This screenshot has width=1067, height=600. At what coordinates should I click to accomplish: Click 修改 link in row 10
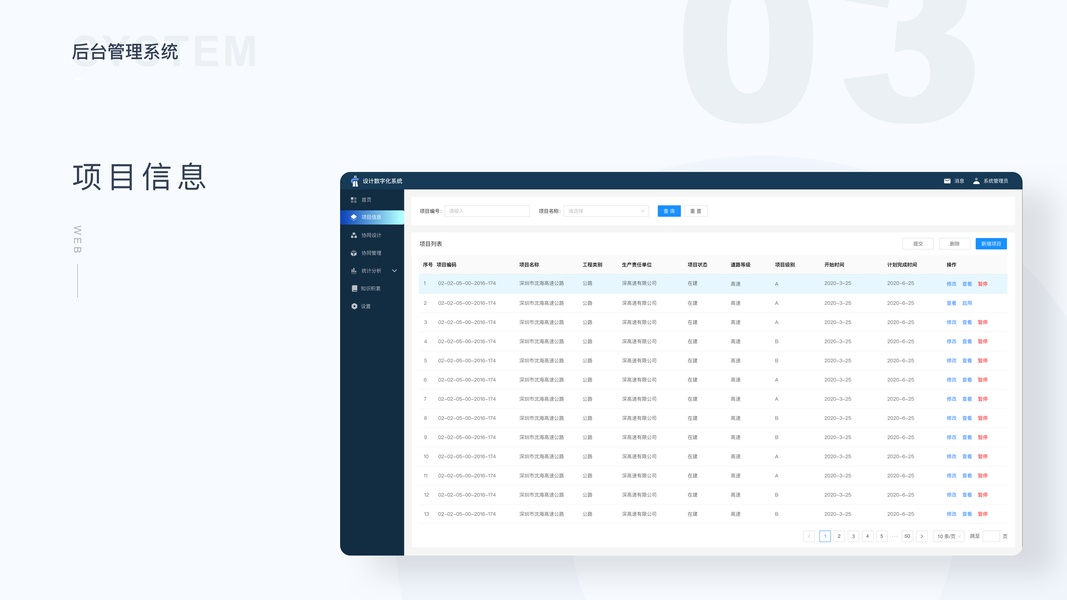pos(951,456)
